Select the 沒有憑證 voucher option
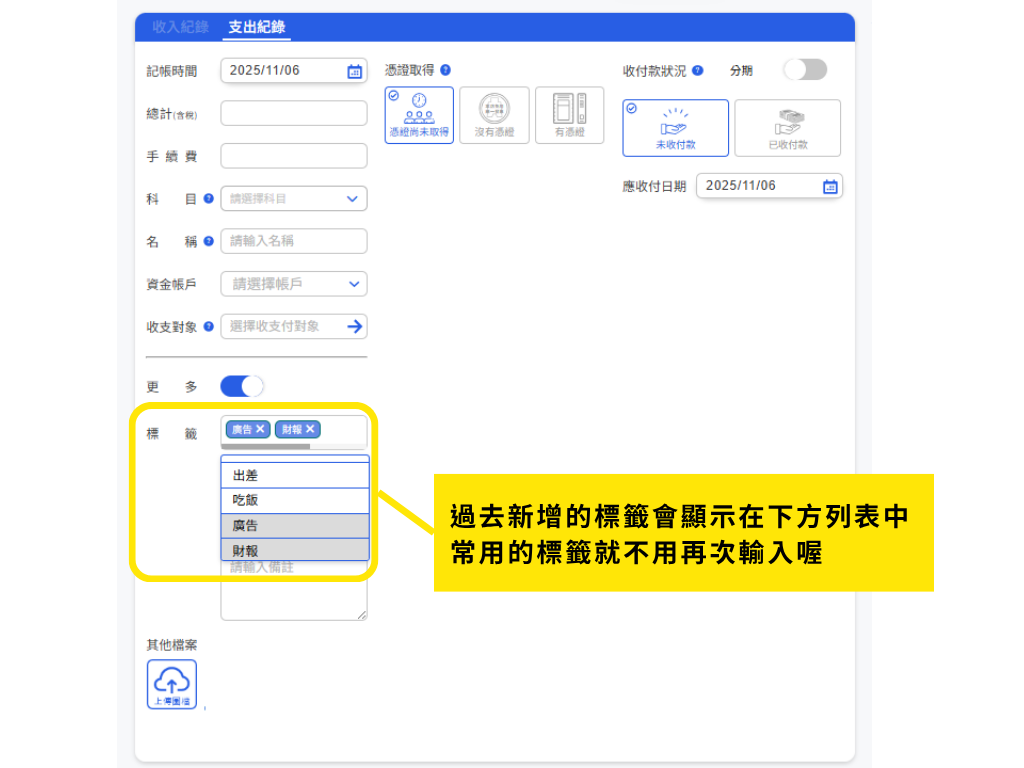The width and height of the screenshot is (1024, 768). (494, 115)
